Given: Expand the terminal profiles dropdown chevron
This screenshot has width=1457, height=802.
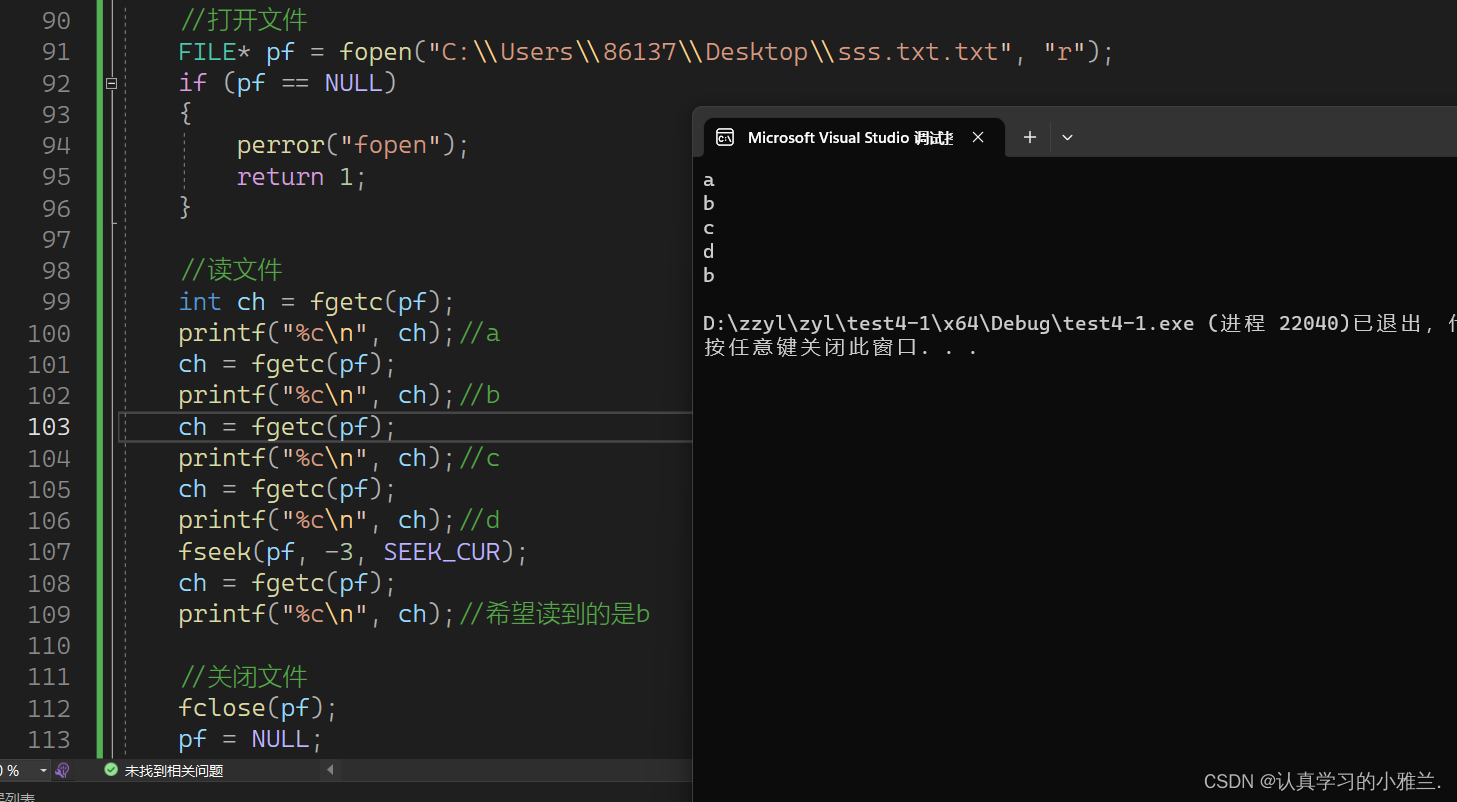Looking at the screenshot, I should (1067, 138).
